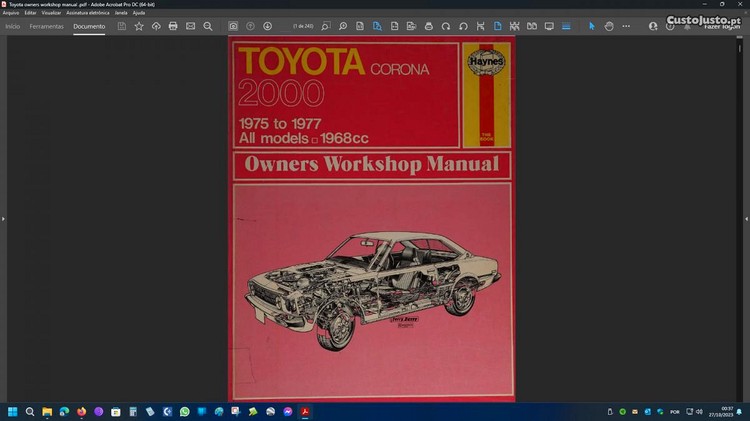Click the Print icon in the toolbar
This screenshot has width=750, height=421.
tap(173, 26)
